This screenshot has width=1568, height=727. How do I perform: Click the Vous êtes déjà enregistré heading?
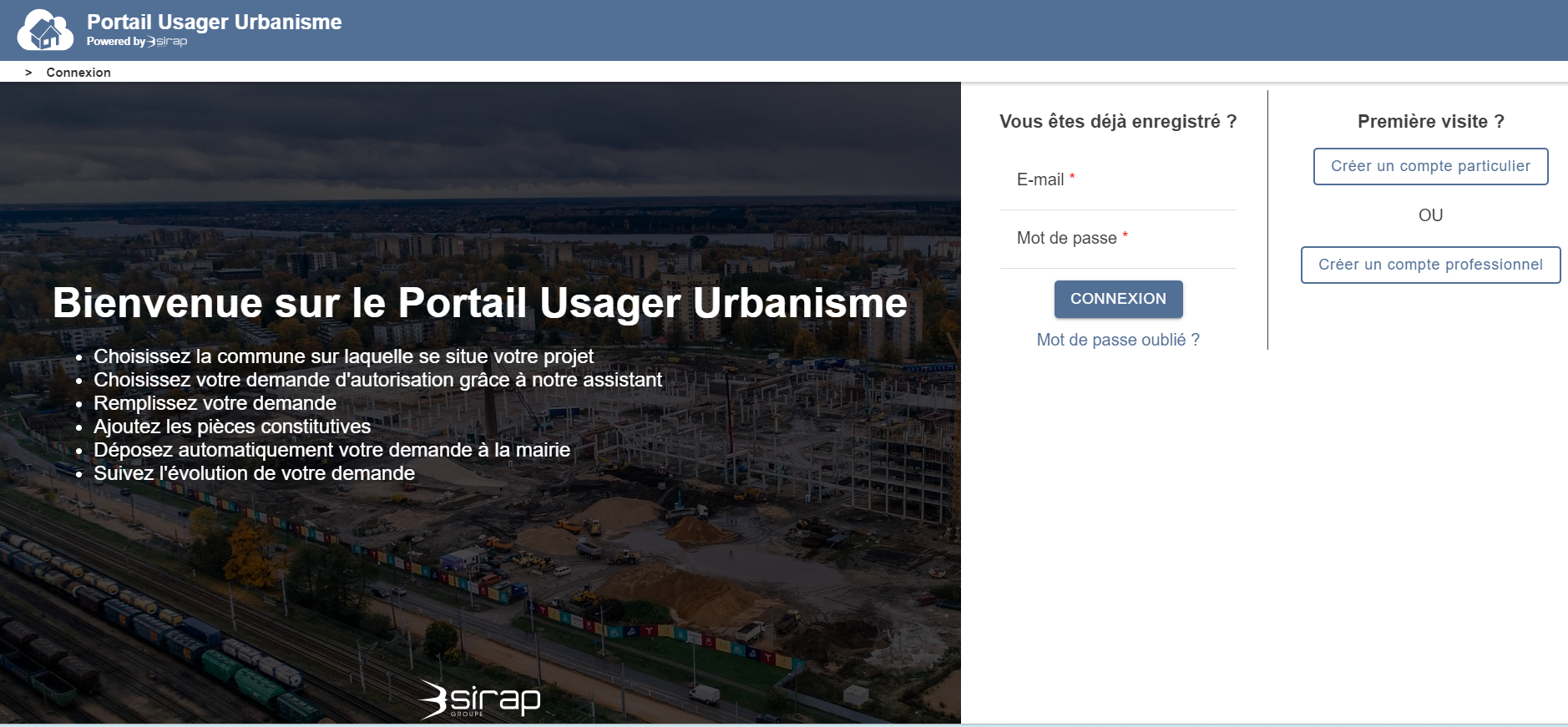coord(1117,122)
